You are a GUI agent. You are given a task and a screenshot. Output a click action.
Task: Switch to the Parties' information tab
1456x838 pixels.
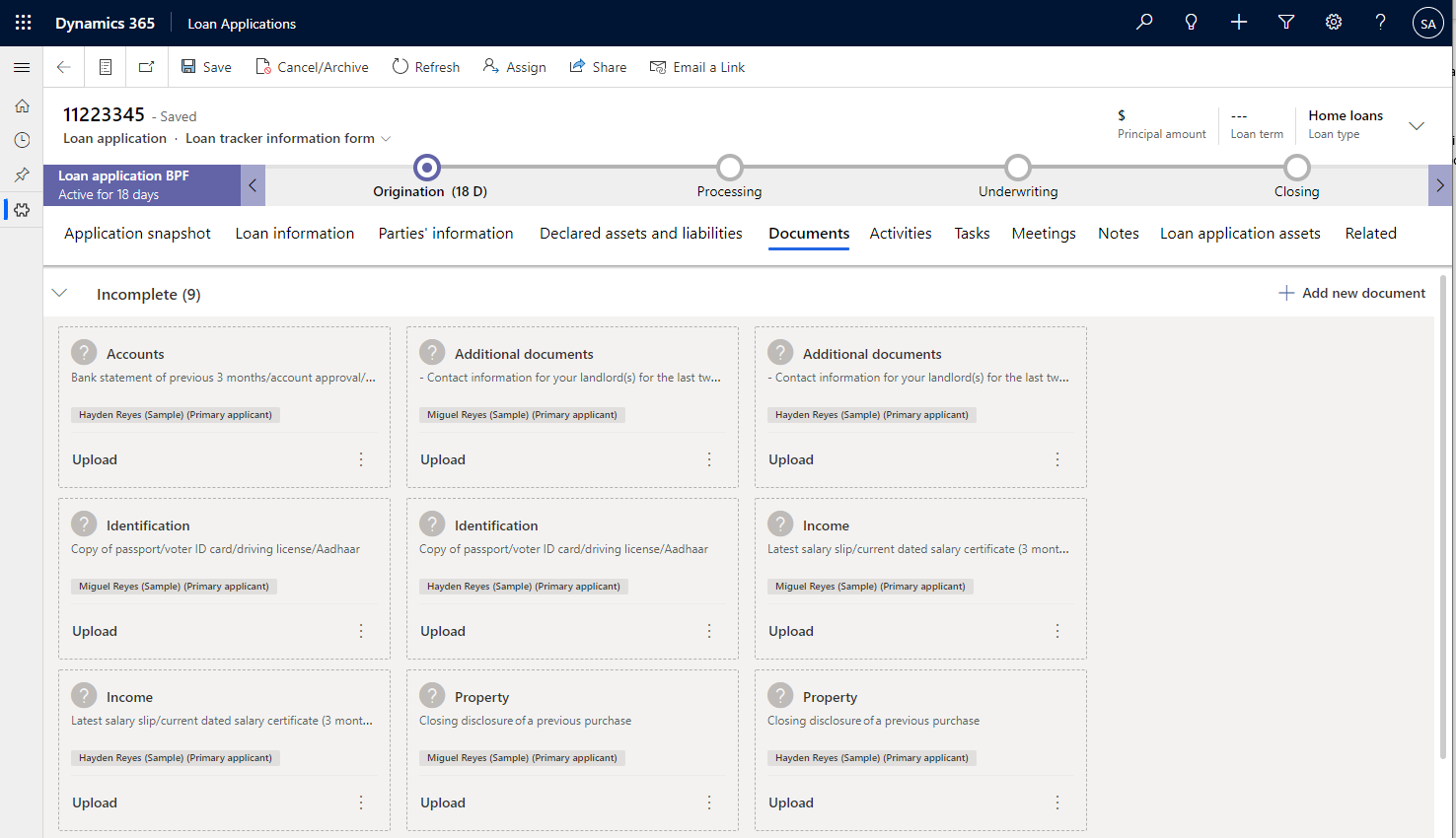click(446, 234)
